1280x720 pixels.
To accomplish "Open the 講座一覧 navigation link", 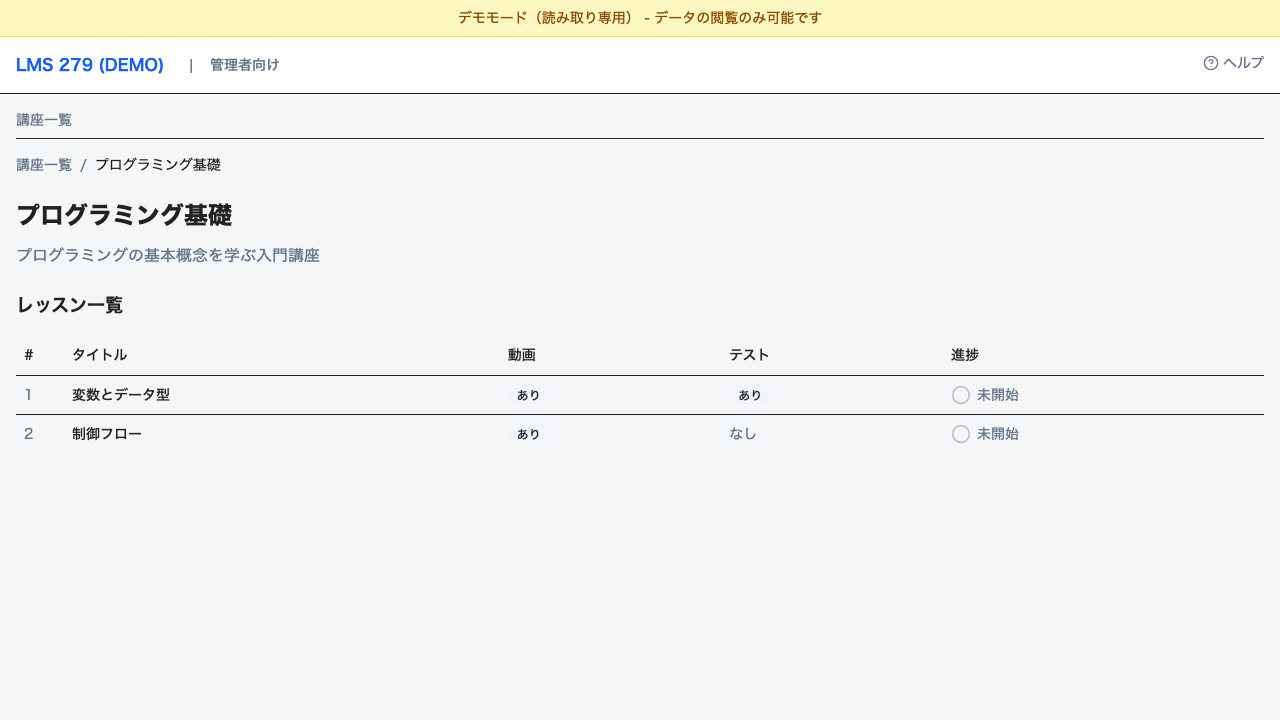I will coord(44,119).
